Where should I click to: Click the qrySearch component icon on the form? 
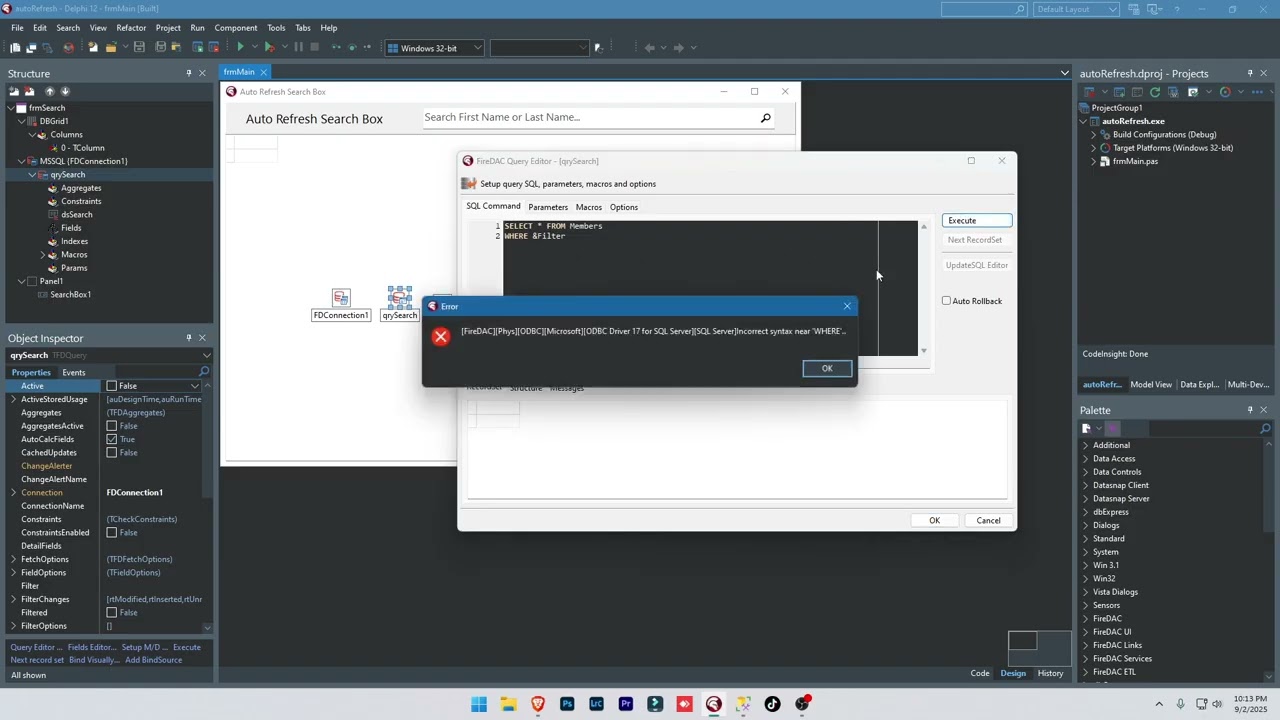click(400, 297)
